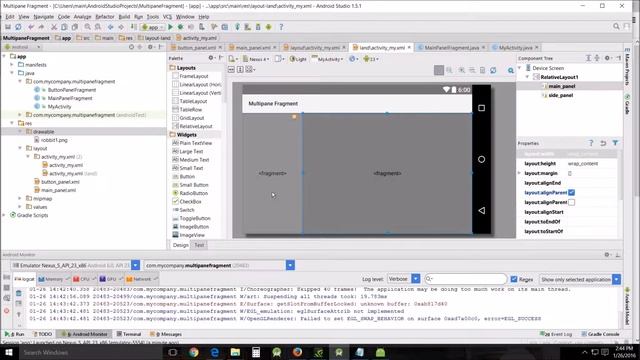Open the app run configuration dropdown

[152, 27]
